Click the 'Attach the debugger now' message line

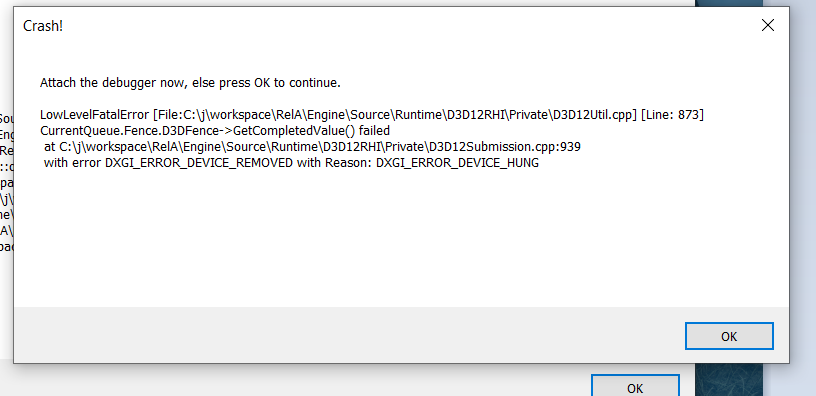pyautogui.click(x=190, y=82)
